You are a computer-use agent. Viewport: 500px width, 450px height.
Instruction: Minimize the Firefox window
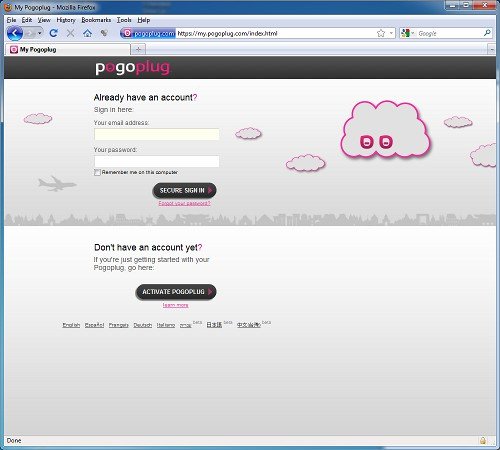tap(452, 5)
